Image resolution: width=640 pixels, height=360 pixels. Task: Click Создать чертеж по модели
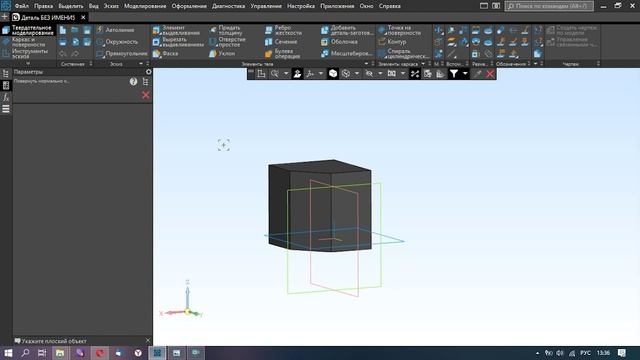571,30
